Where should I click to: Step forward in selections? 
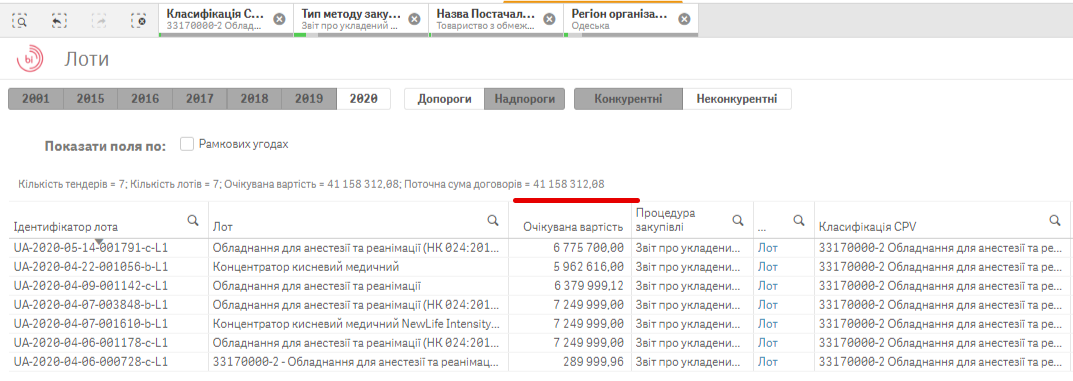click(x=100, y=21)
